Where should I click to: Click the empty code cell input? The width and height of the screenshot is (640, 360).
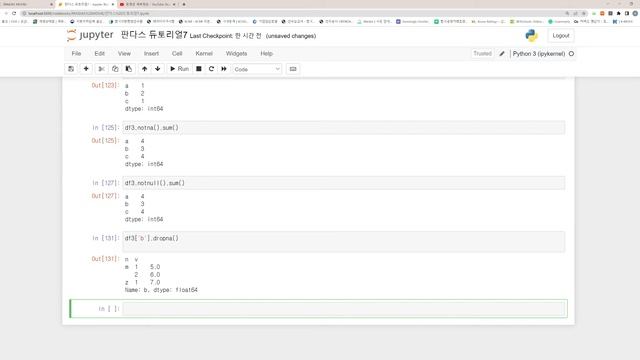click(344, 309)
